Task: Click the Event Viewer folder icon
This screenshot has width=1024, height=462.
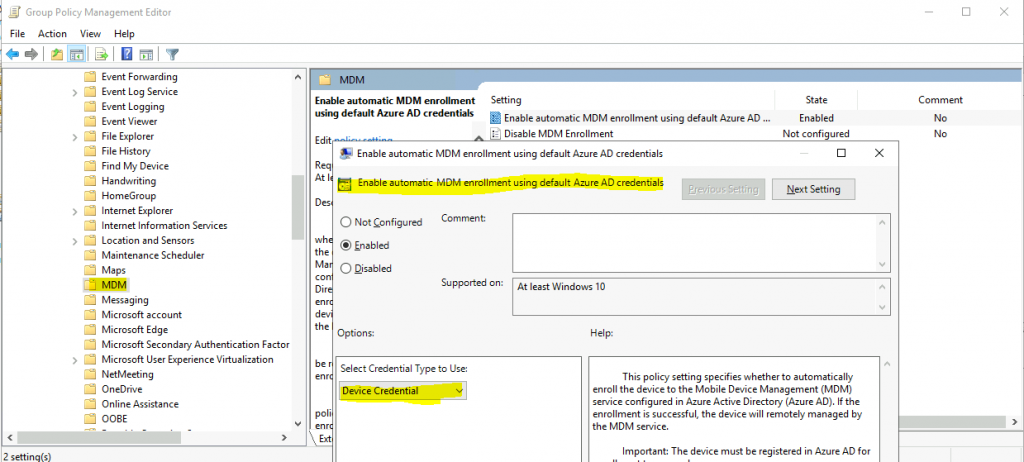Action: (90, 121)
